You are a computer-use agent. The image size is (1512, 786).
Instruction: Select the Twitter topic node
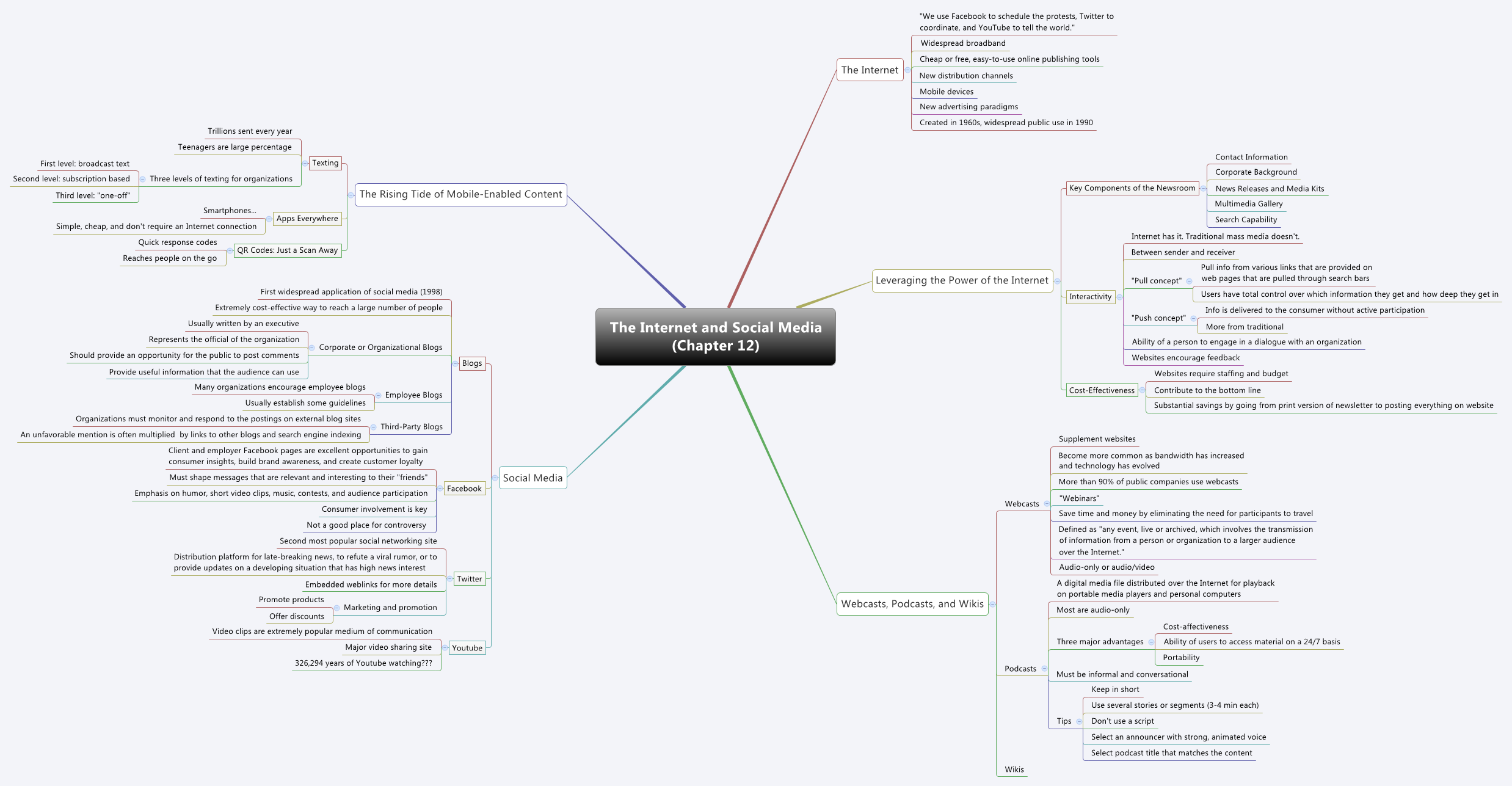[469, 579]
